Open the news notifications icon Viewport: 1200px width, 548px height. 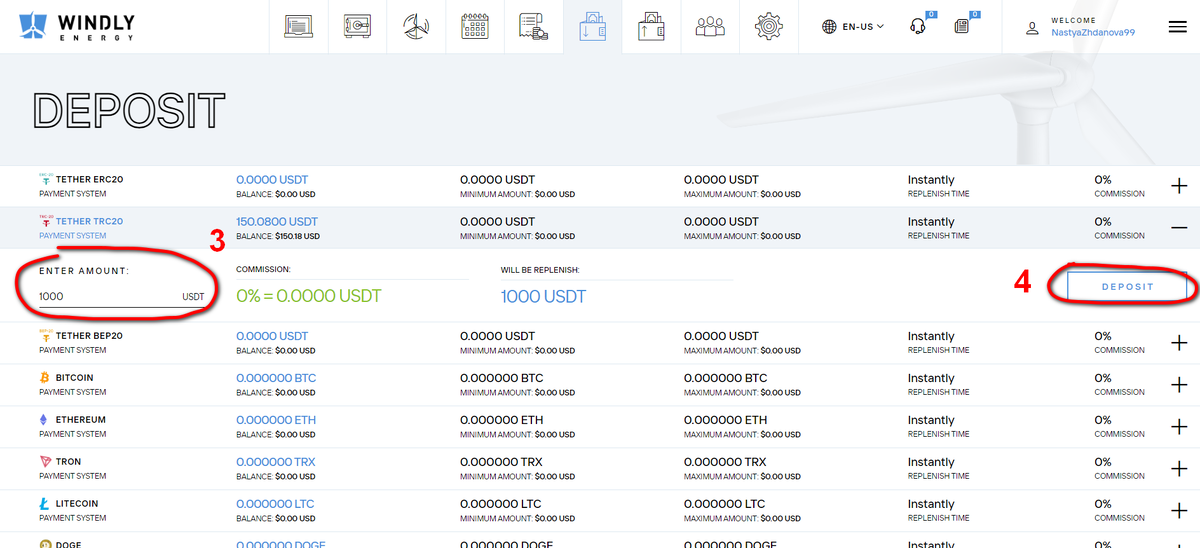point(962,27)
